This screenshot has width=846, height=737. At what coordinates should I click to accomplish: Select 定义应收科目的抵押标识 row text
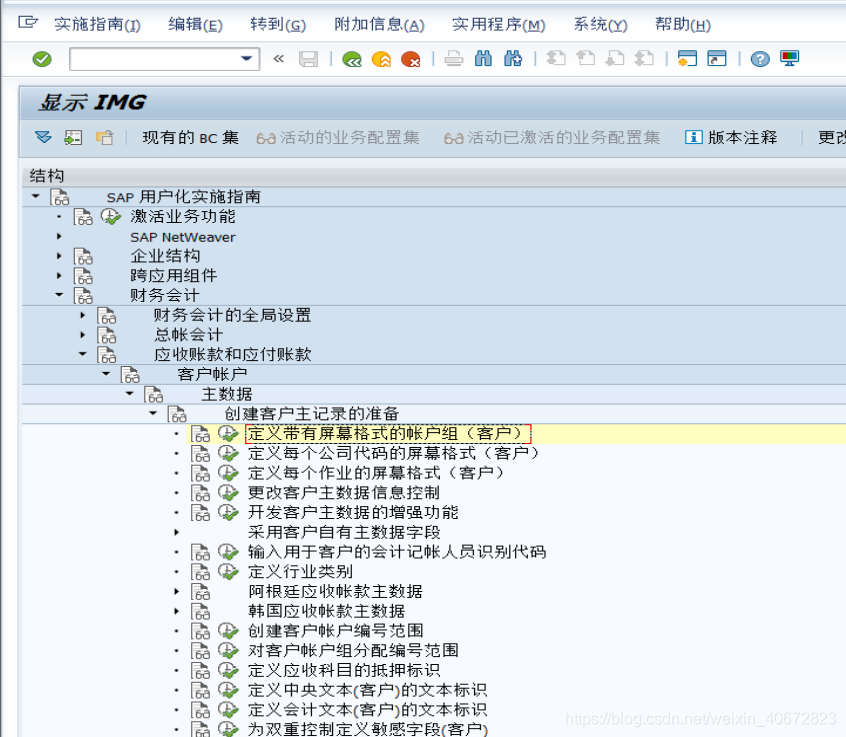pos(344,670)
